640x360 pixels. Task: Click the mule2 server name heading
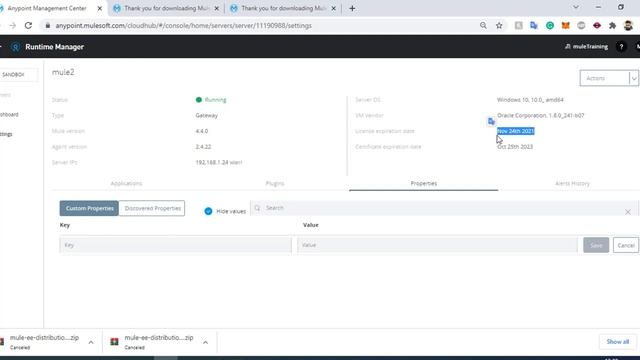[x=63, y=72]
